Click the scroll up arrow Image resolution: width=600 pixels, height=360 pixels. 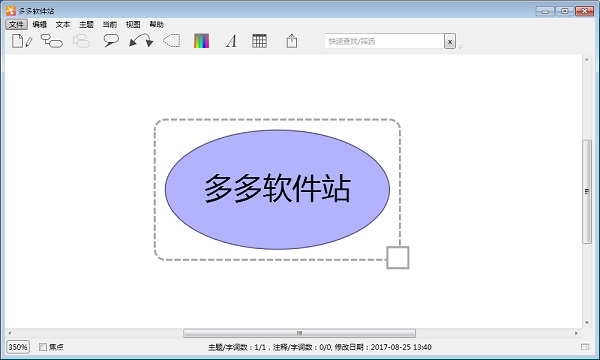[587, 60]
